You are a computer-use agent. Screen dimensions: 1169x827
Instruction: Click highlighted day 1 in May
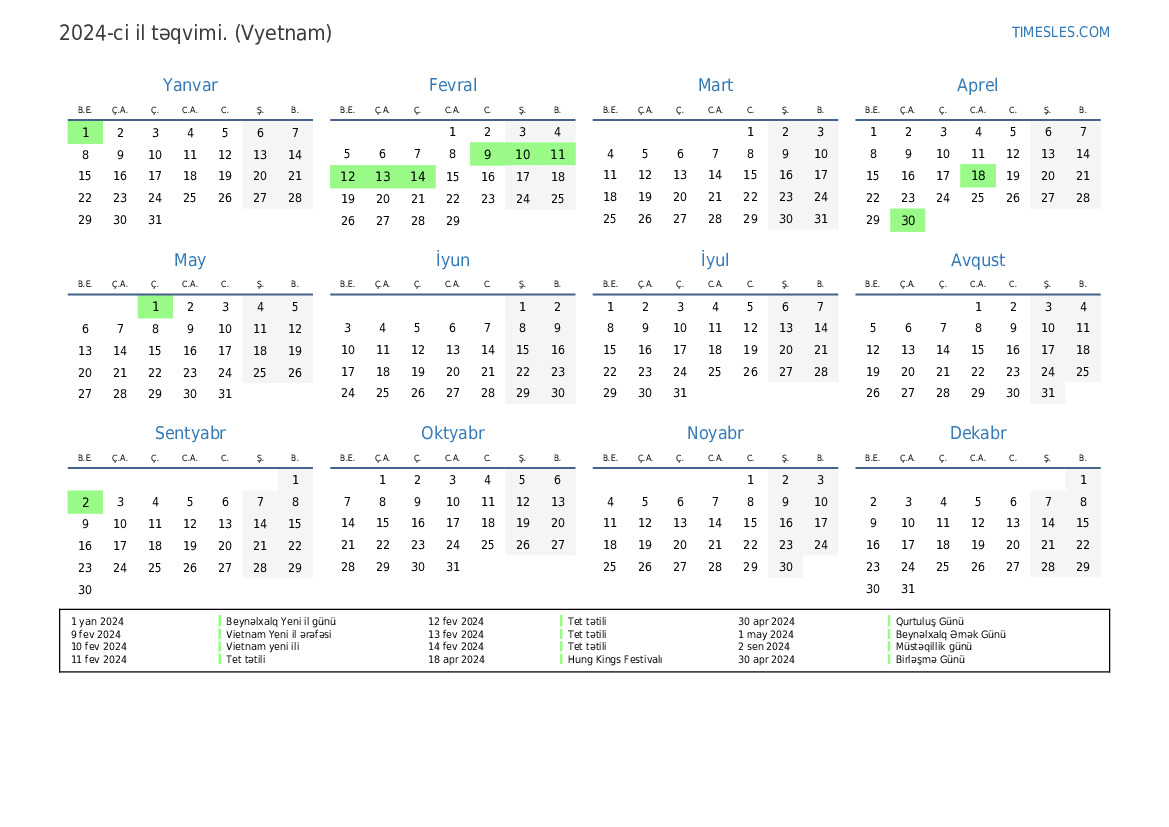(x=155, y=306)
